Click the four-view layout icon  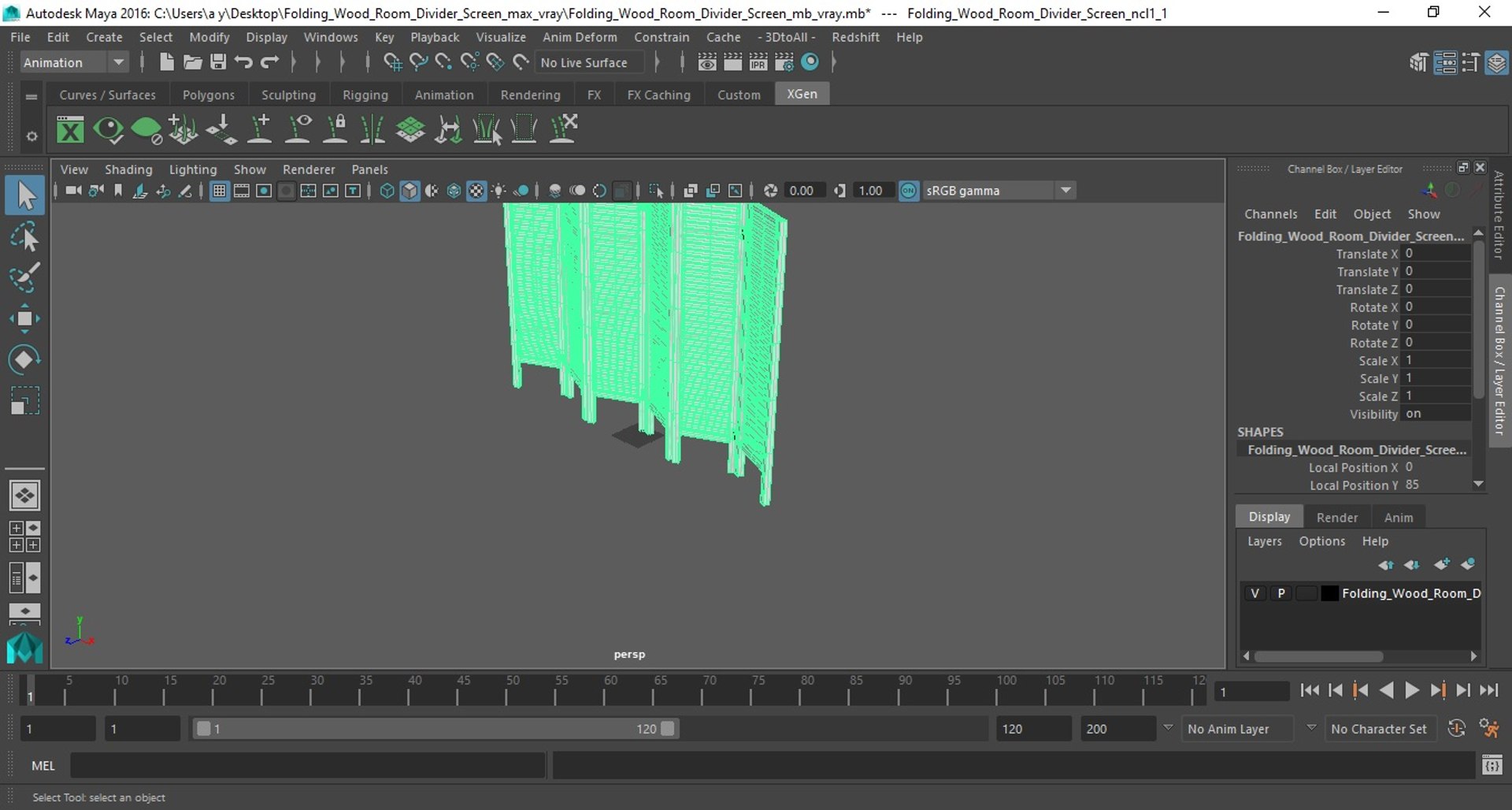tap(24, 537)
